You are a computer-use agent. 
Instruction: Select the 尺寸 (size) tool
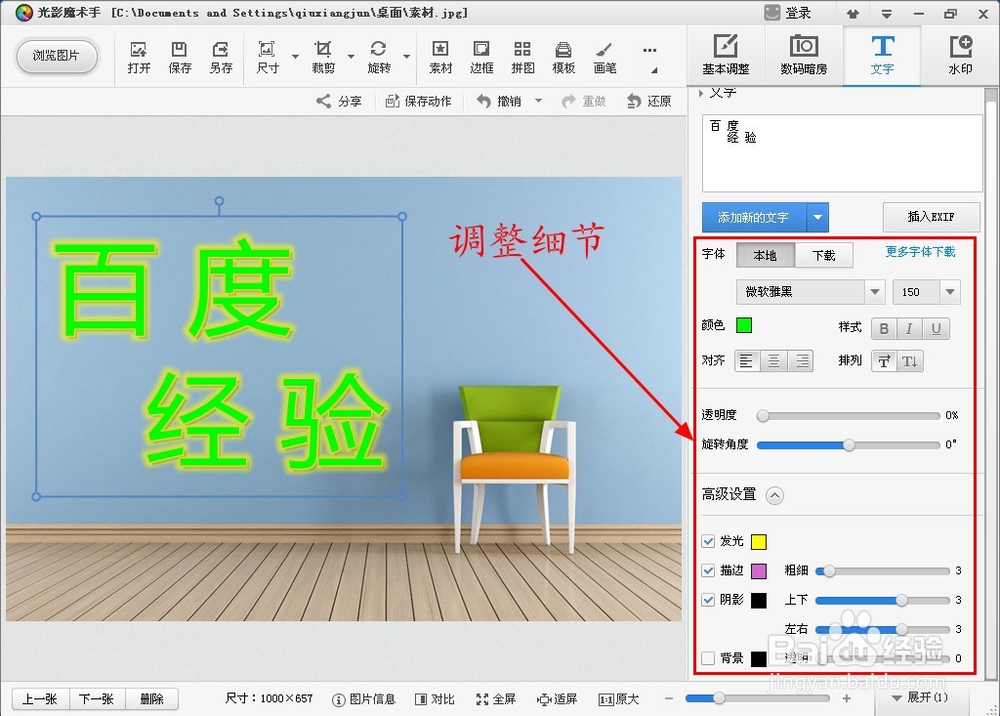tap(267, 57)
